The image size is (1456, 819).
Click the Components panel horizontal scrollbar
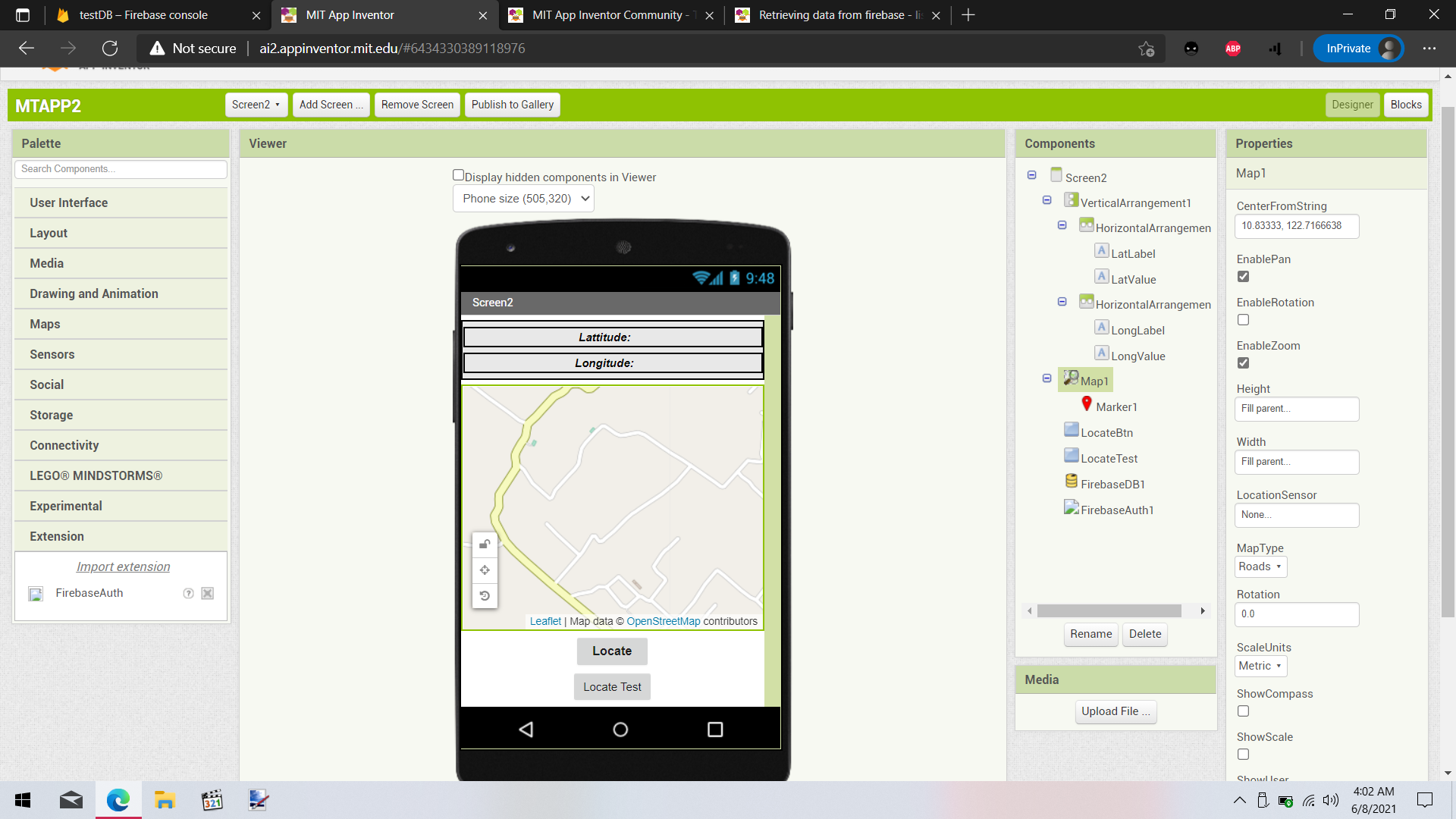click(x=1109, y=611)
